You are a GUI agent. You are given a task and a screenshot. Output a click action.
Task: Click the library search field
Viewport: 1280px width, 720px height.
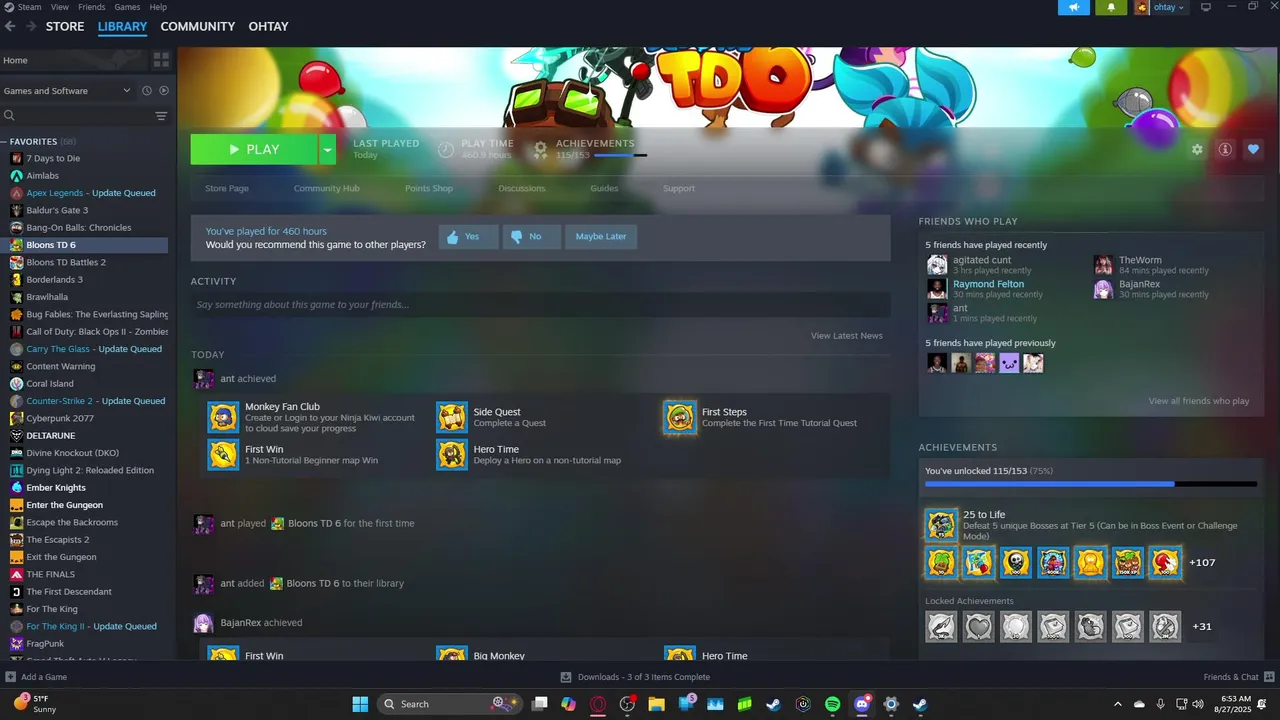coord(75,116)
